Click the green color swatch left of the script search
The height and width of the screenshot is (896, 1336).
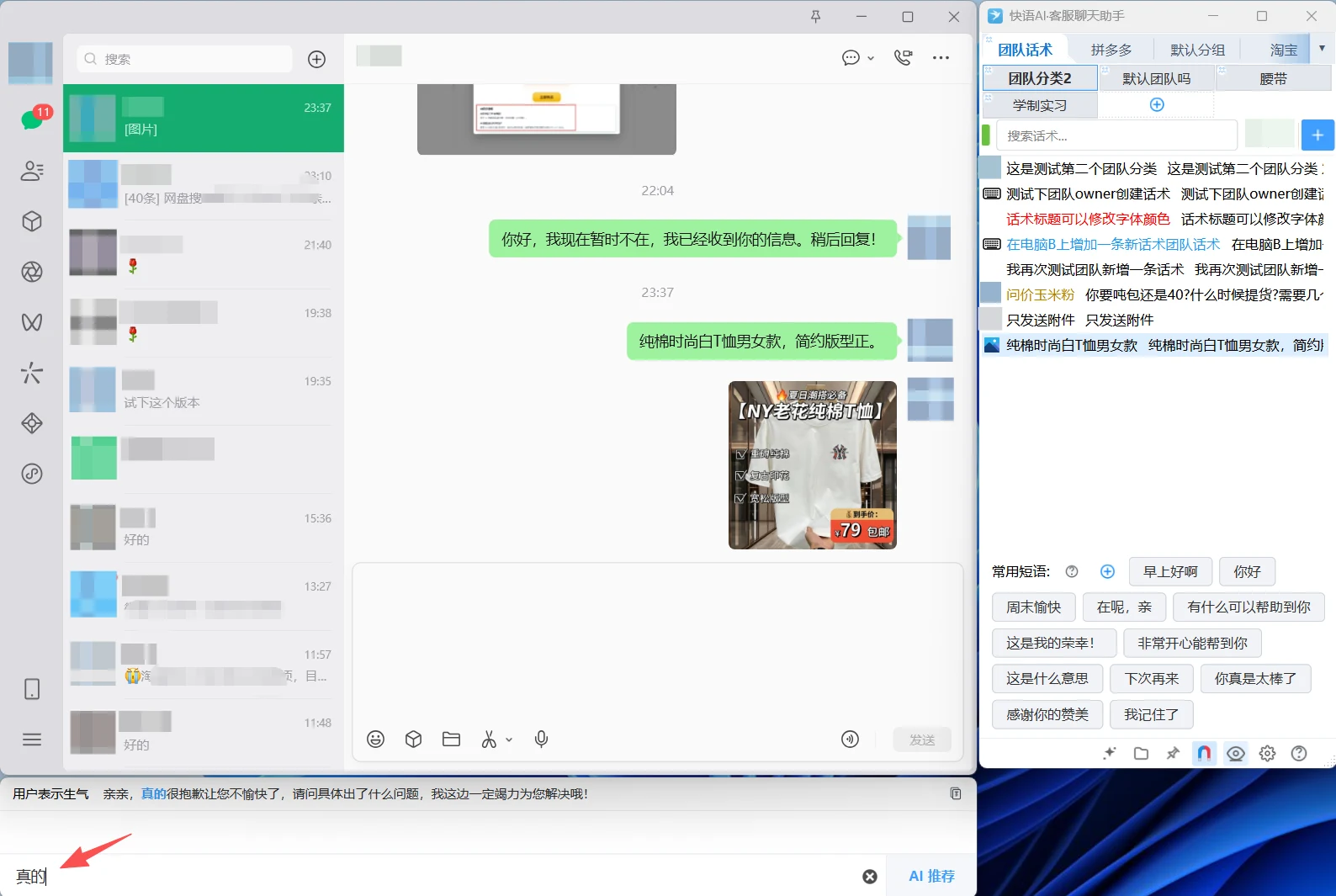(x=986, y=135)
